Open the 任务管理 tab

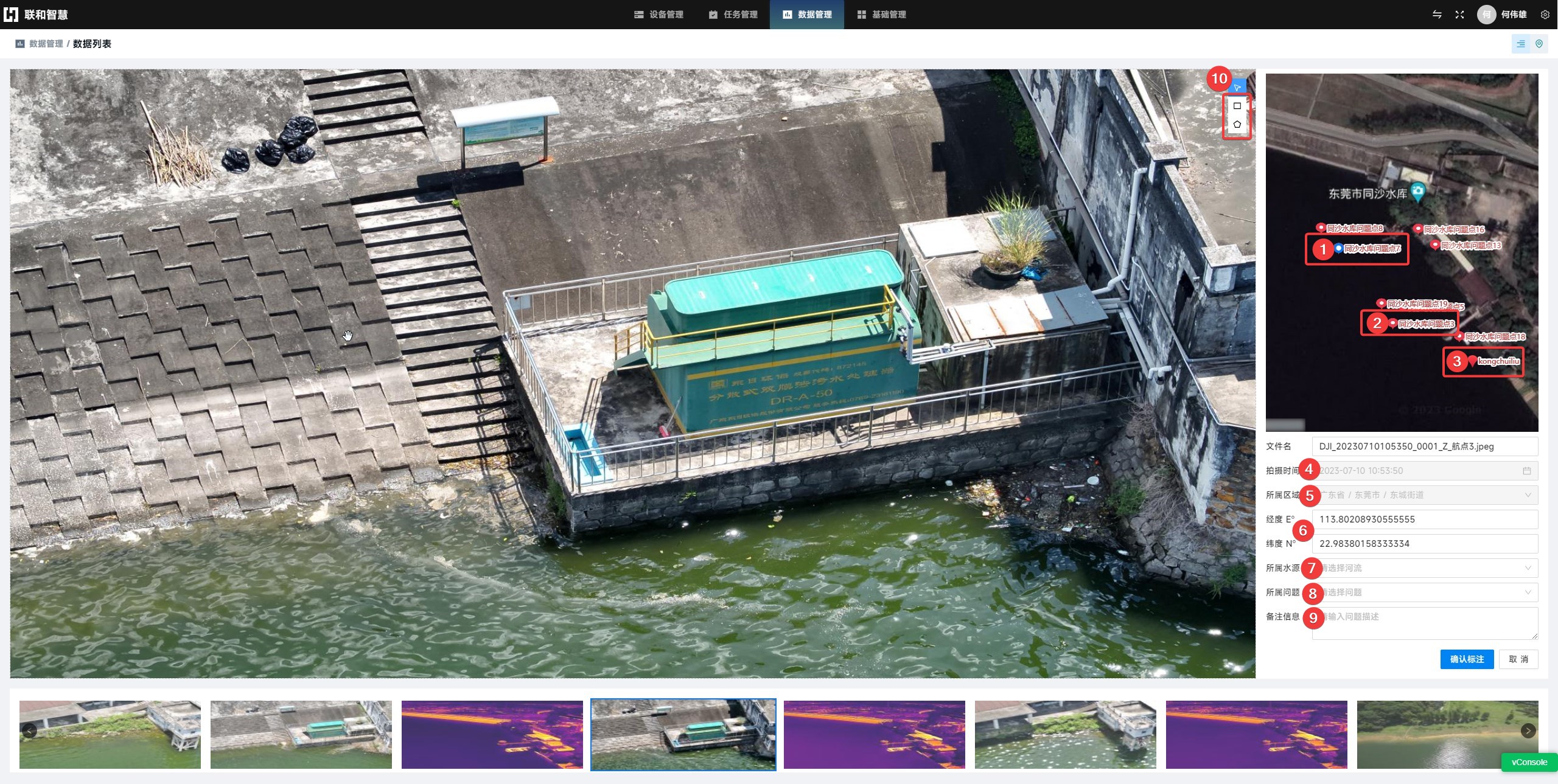[733, 15]
